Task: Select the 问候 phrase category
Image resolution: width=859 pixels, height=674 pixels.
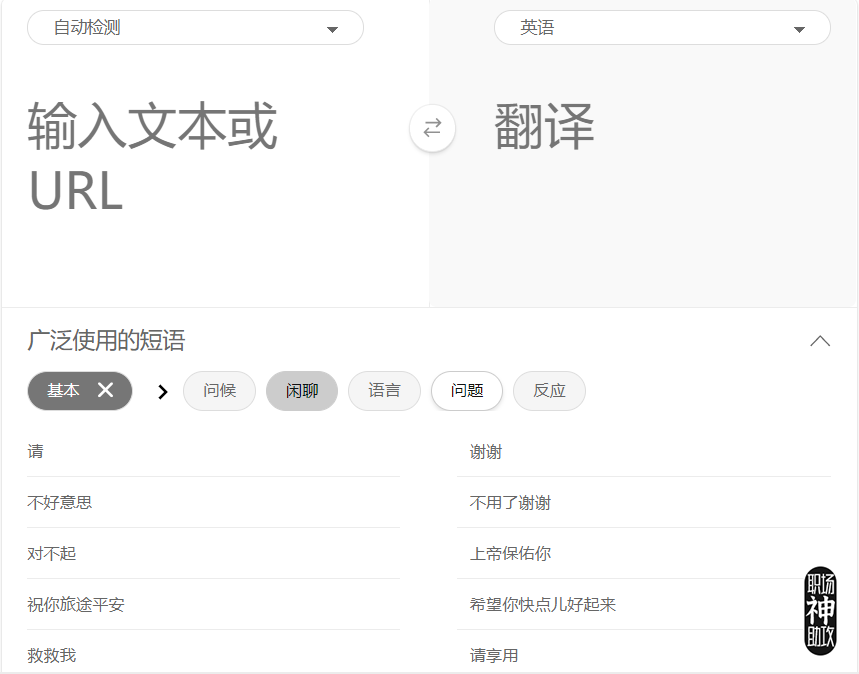Action: pyautogui.click(x=219, y=391)
